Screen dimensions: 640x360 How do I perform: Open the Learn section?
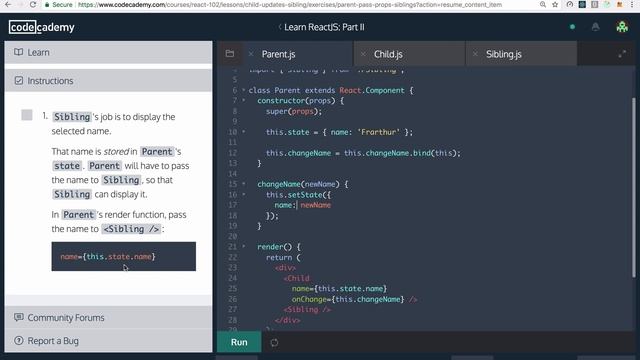coord(108,52)
